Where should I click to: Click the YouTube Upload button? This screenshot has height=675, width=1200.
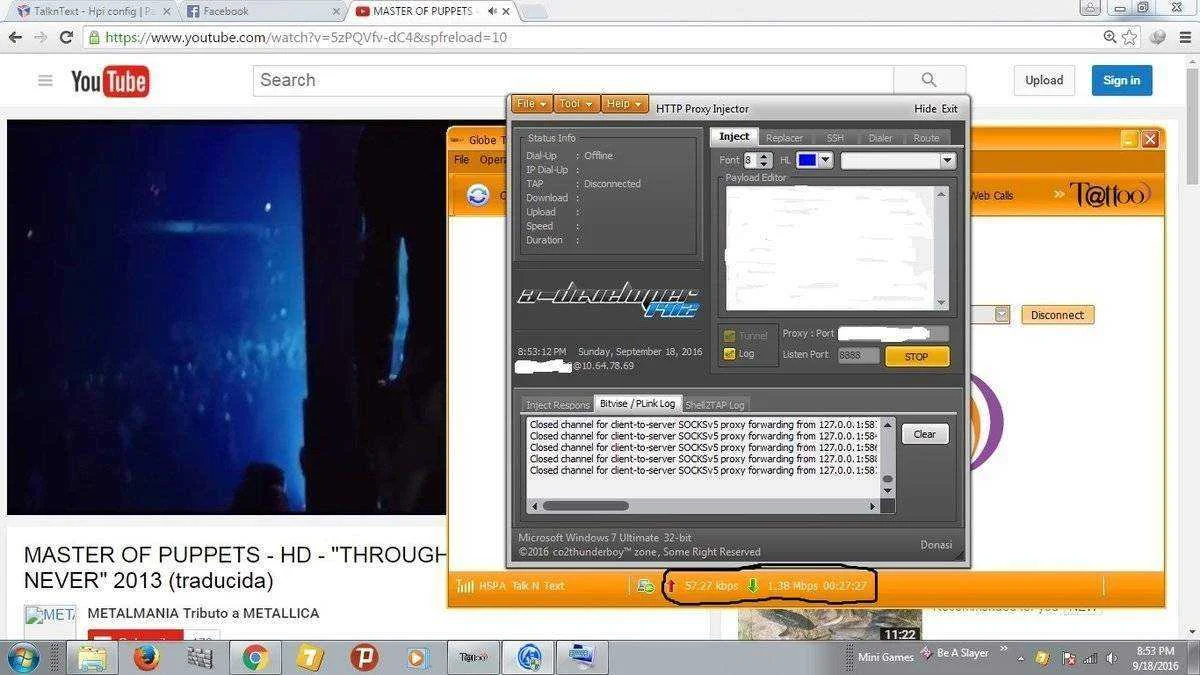(x=1044, y=80)
